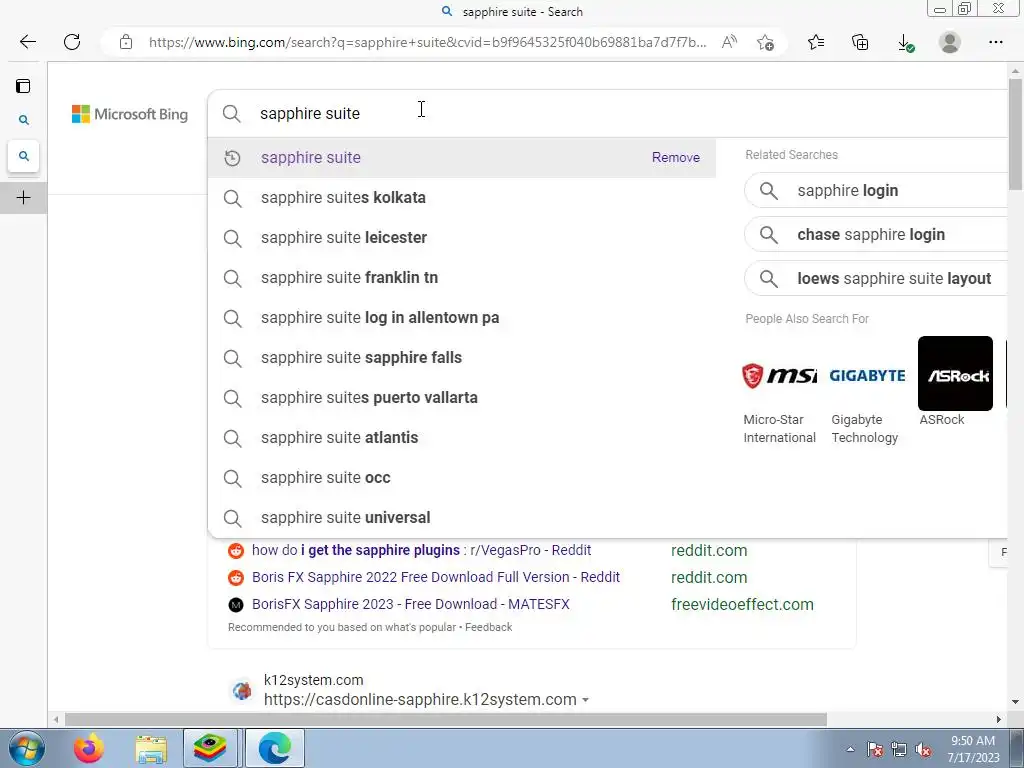Open the Windows Start menu
This screenshot has height=768, width=1024.
pyautogui.click(x=26, y=748)
